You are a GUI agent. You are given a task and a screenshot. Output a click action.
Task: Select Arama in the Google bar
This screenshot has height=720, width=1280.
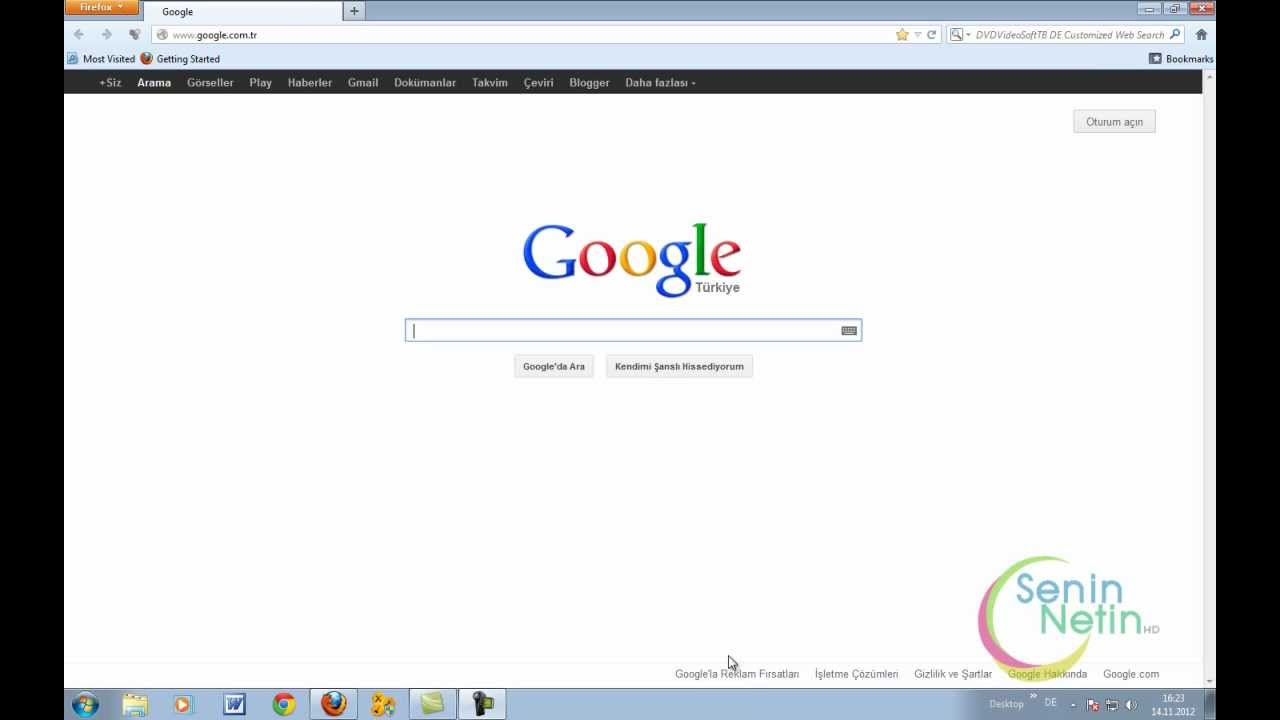coord(154,83)
